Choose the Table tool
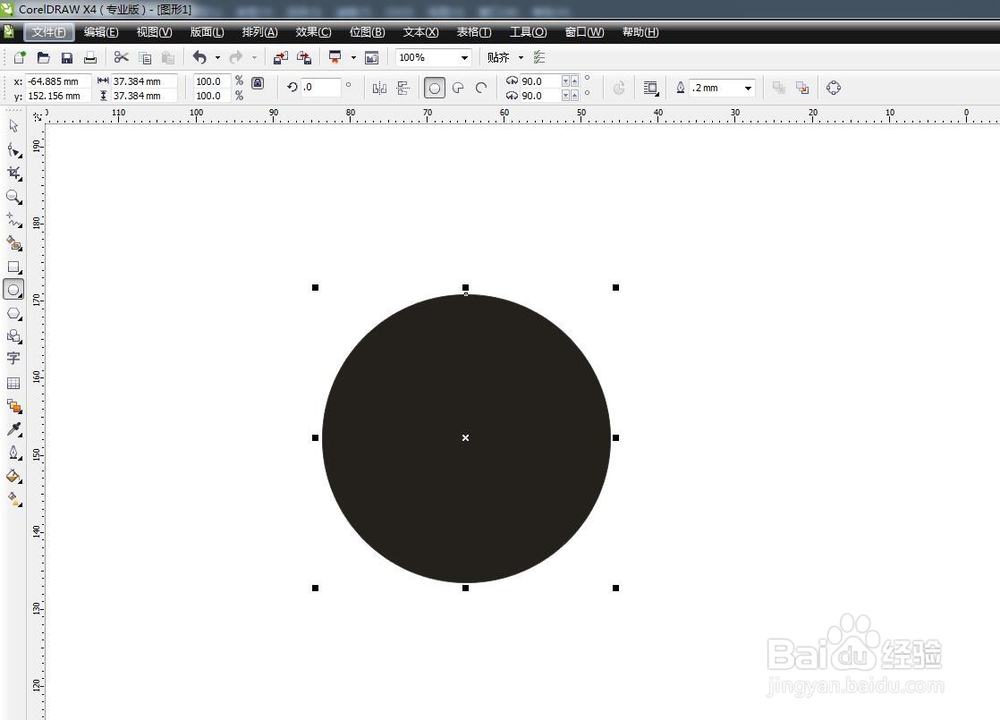 13,383
